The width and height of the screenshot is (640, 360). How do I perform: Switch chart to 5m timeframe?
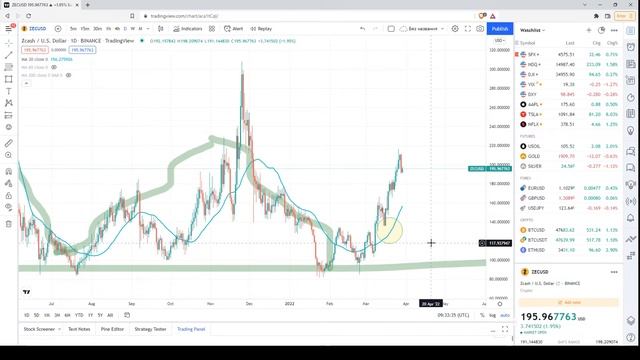(x=73, y=29)
